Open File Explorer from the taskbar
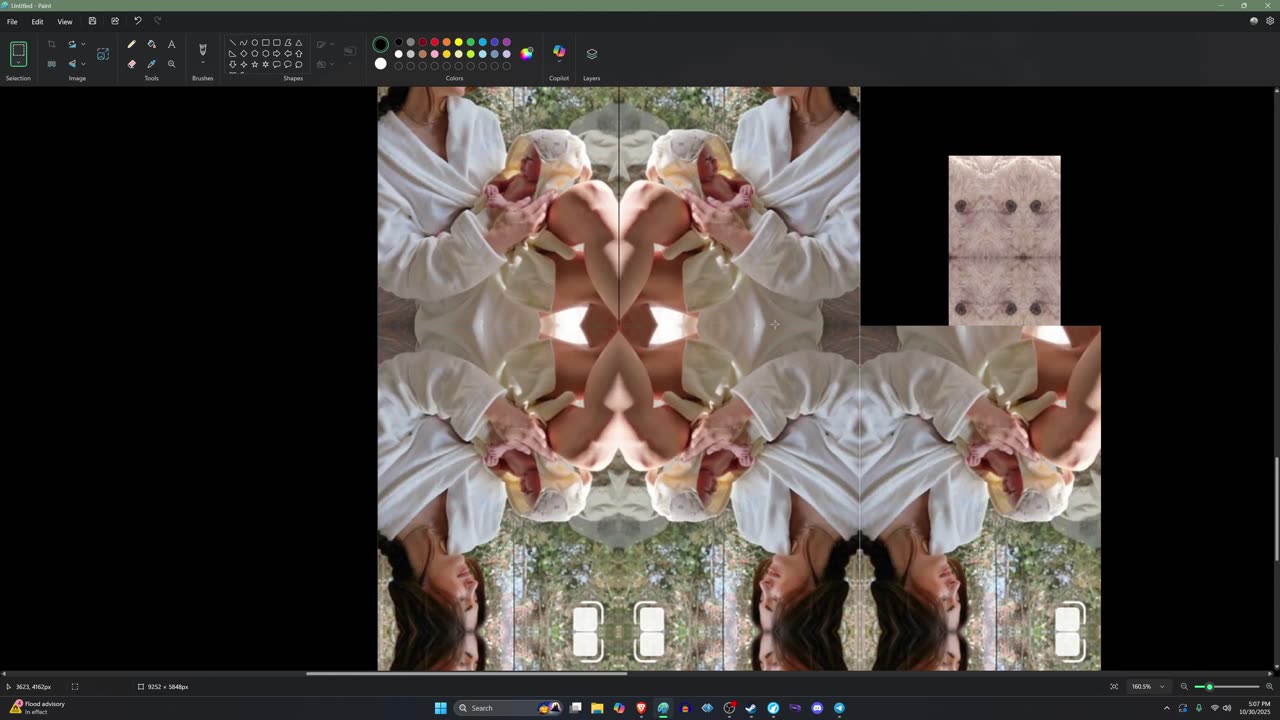Image resolution: width=1280 pixels, height=720 pixels. (597, 708)
